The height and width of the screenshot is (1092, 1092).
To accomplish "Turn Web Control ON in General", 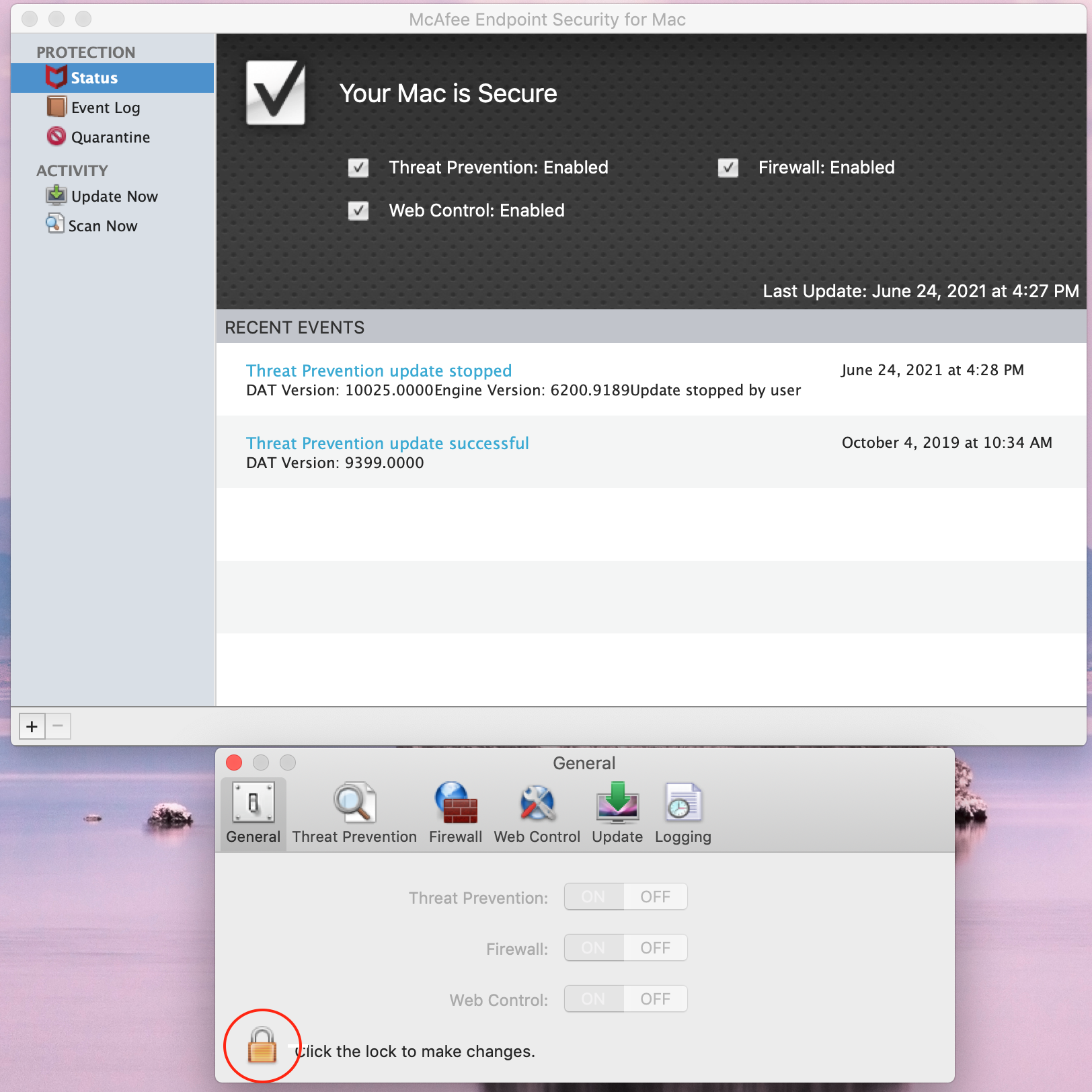I will click(594, 999).
